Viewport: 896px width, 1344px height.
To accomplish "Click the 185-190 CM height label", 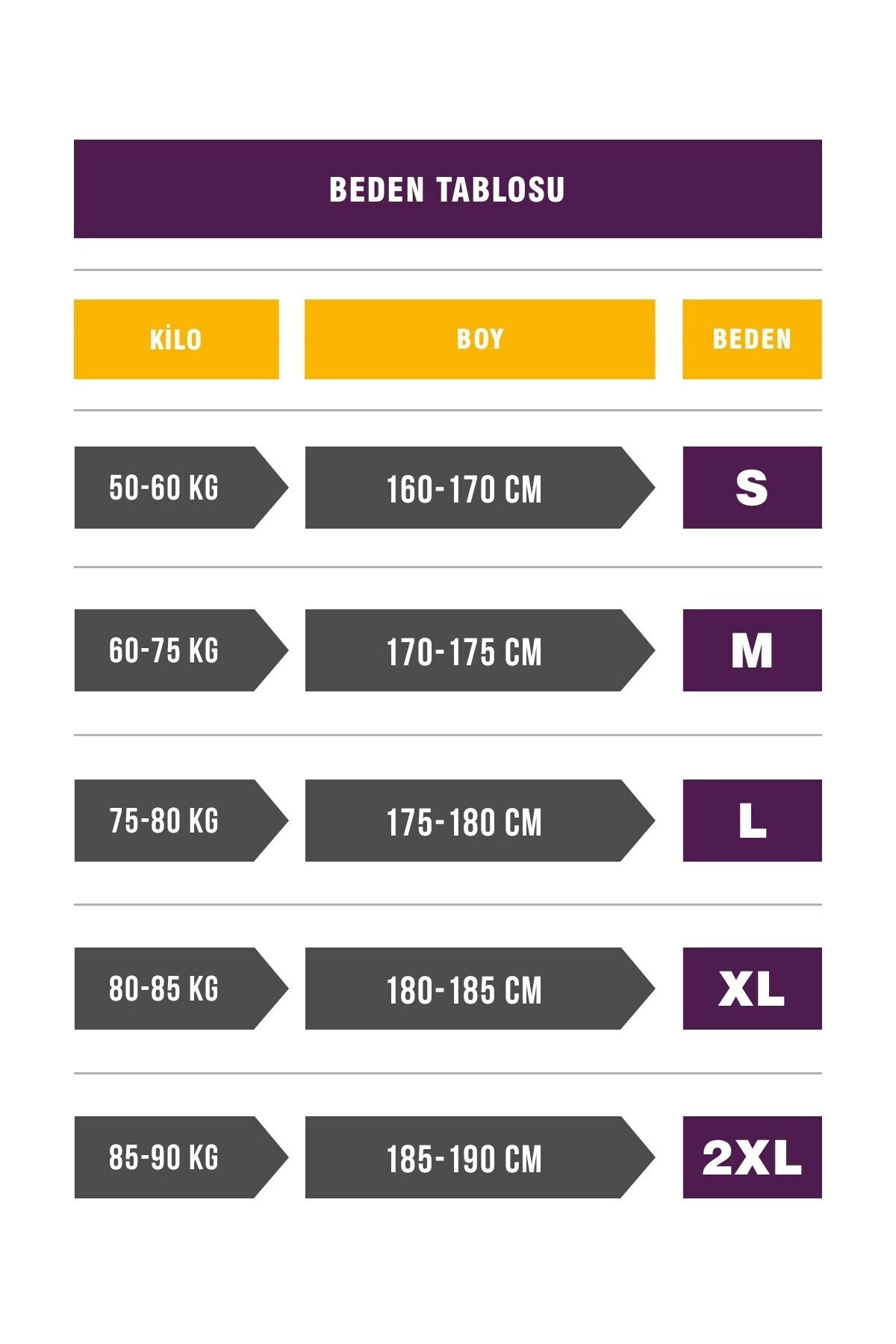I will pos(464,1158).
